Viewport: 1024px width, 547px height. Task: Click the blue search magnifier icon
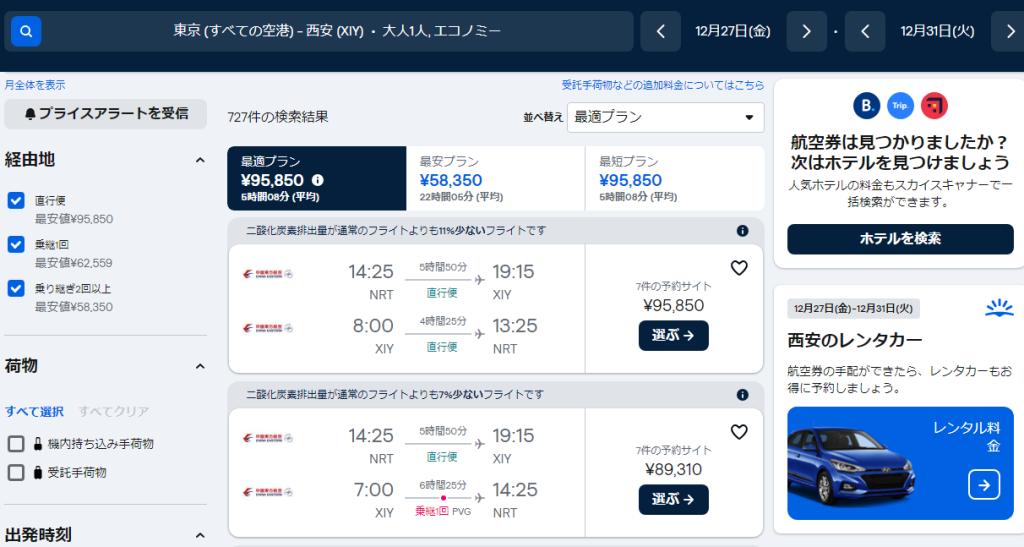point(26,32)
